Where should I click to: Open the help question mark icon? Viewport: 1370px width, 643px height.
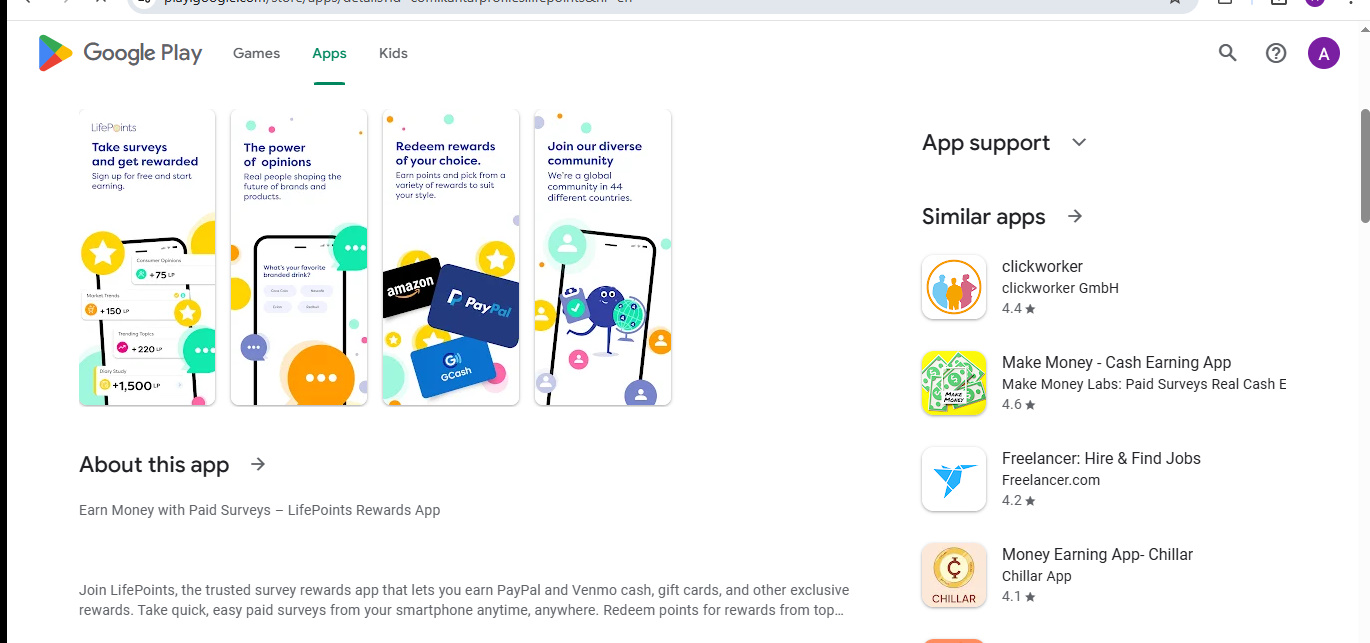pos(1276,53)
